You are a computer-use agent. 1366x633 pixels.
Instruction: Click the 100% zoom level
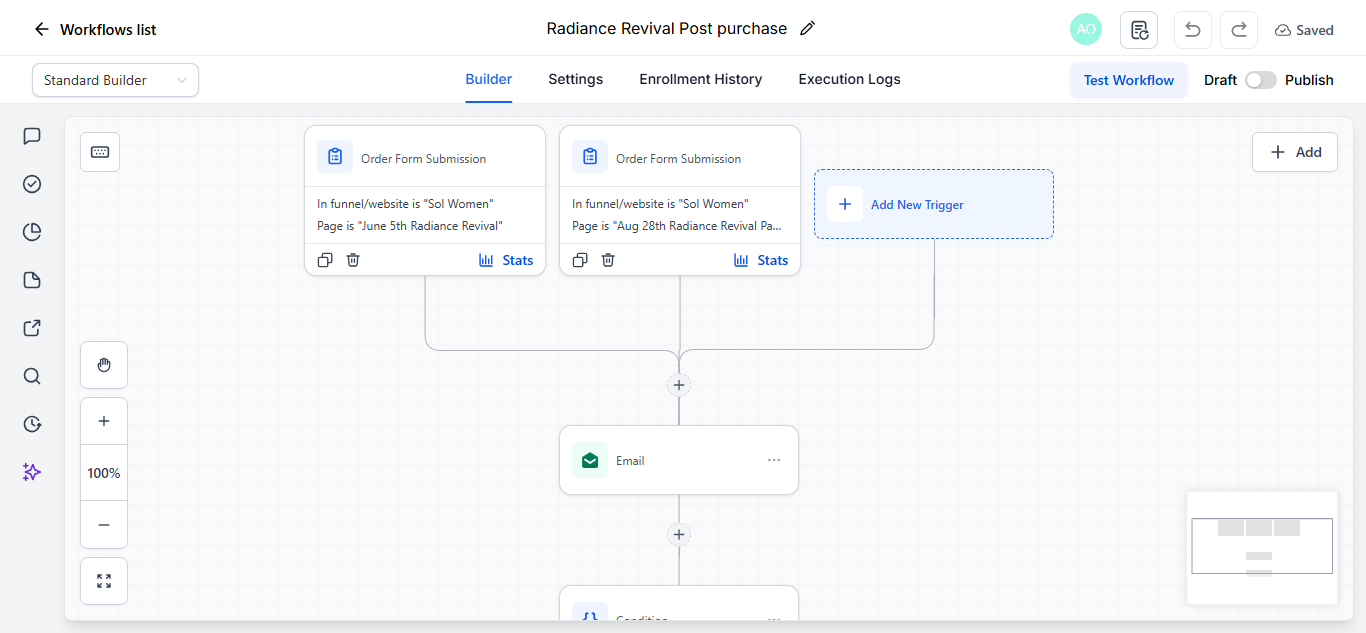point(104,473)
